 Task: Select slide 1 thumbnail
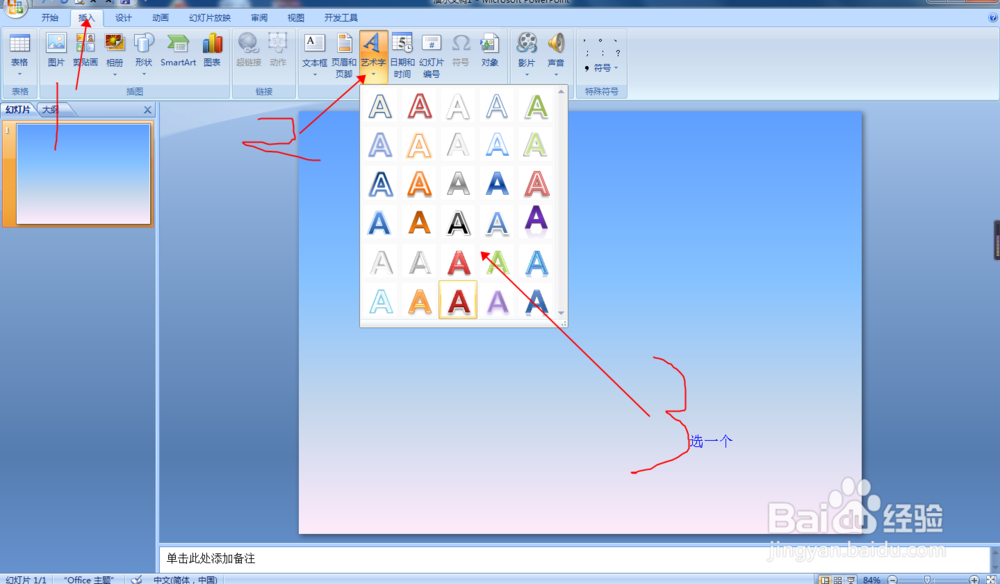pyautogui.click(x=83, y=174)
